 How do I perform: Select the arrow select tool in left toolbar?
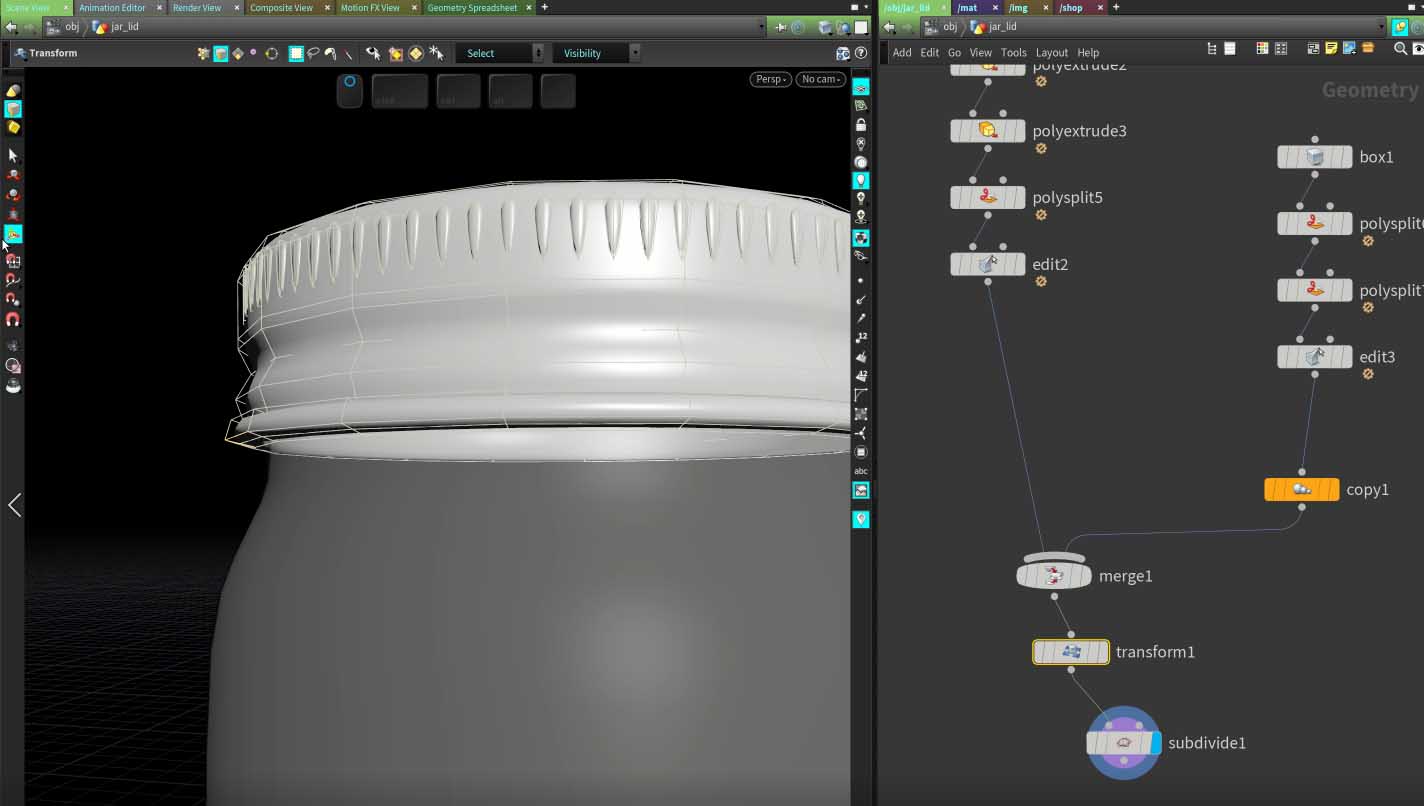(x=13, y=156)
